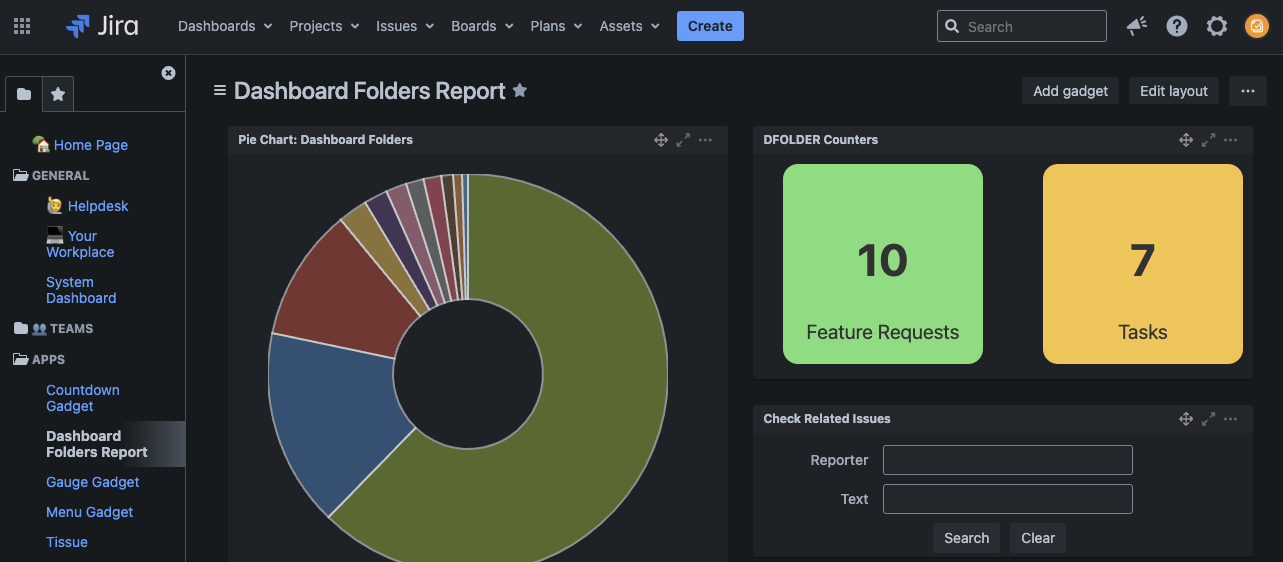Click the blue Create button
The height and width of the screenshot is (562, 1283).
(710, 27)
